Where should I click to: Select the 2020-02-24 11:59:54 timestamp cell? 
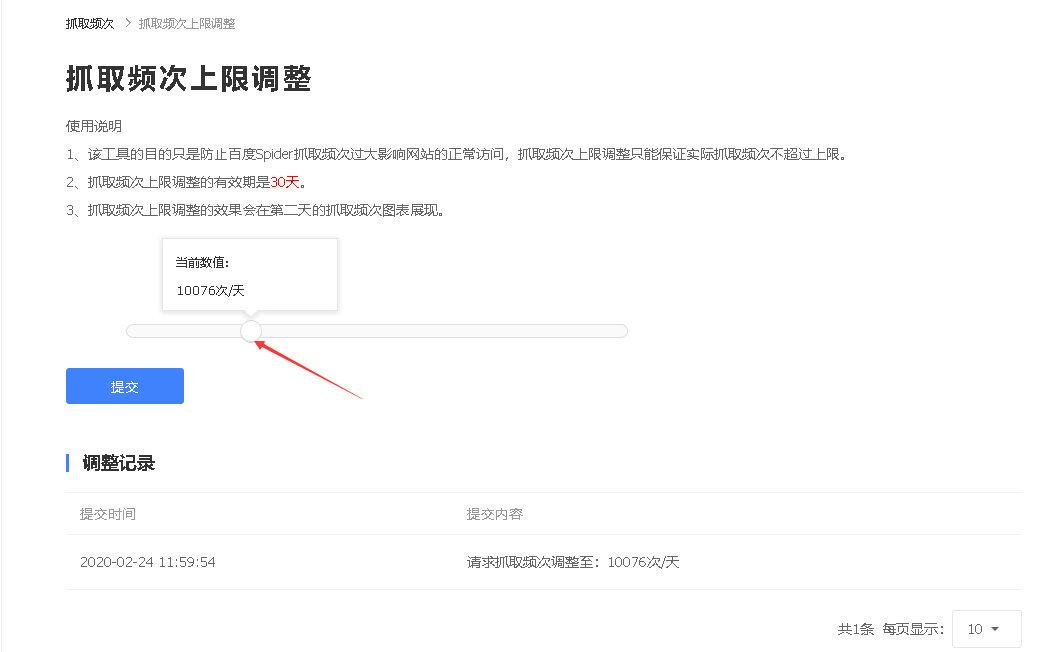(x=147, y=562)
